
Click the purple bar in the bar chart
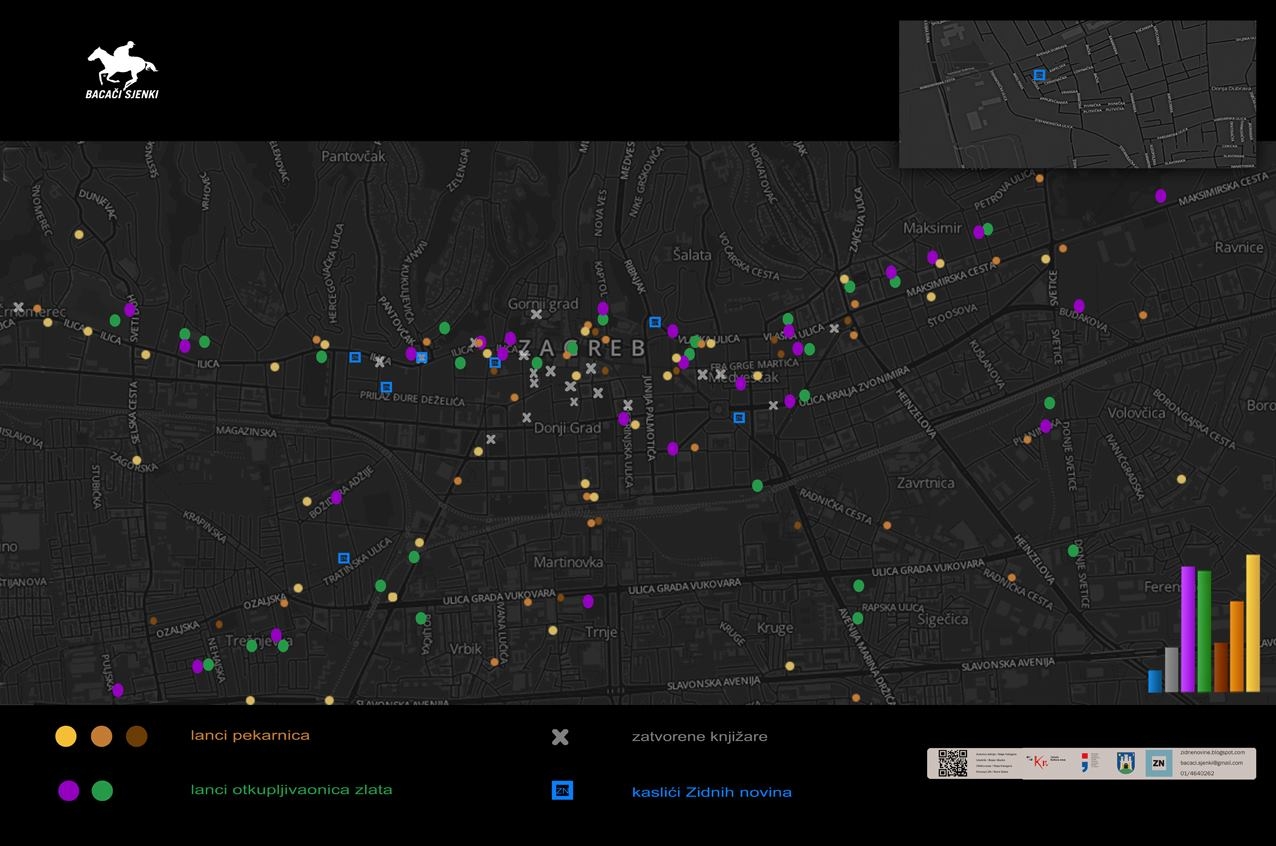pos(1188,629)
